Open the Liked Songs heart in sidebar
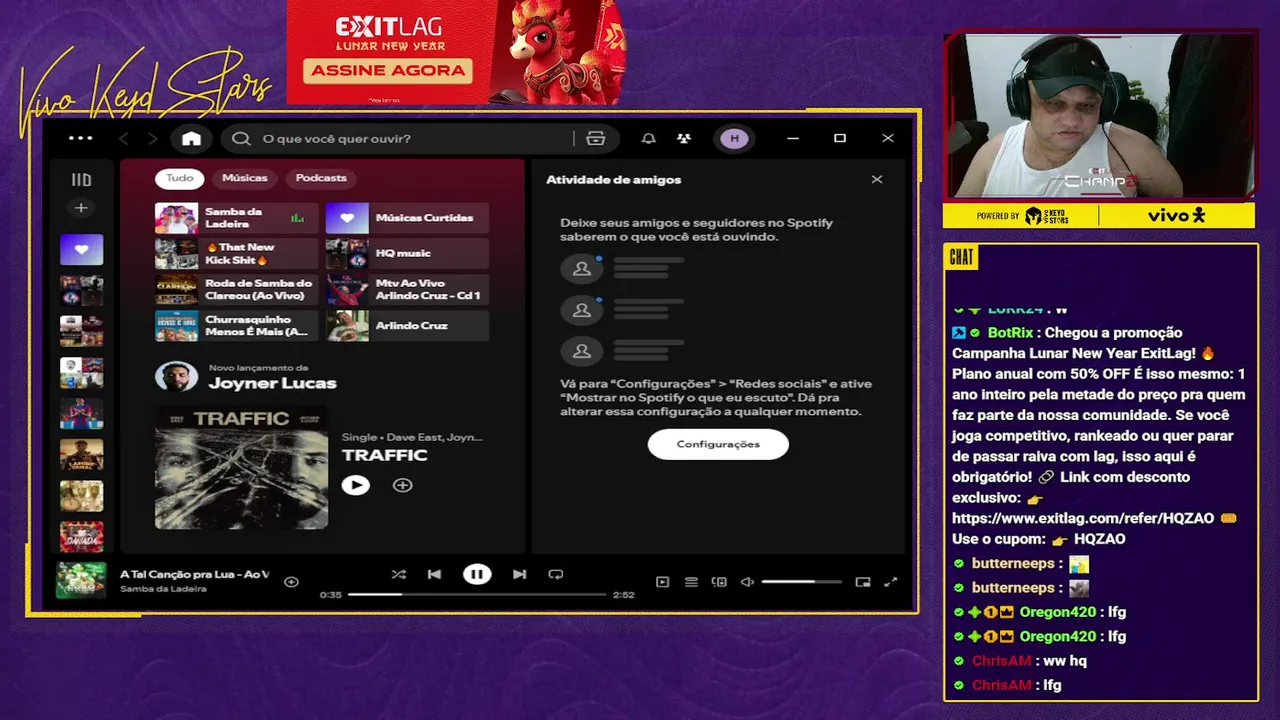This screenshot has width=1280, height=720. coord(82,249)
